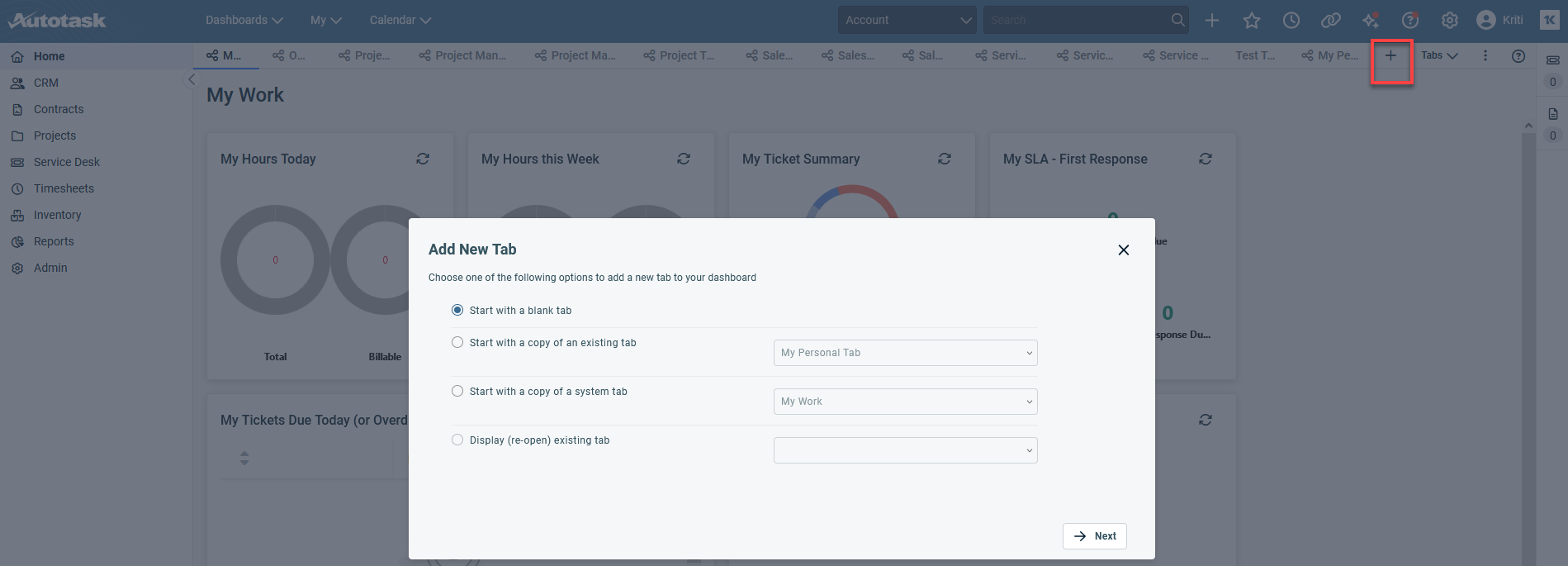Select Start with a copy of existing tab

(457, 343)
